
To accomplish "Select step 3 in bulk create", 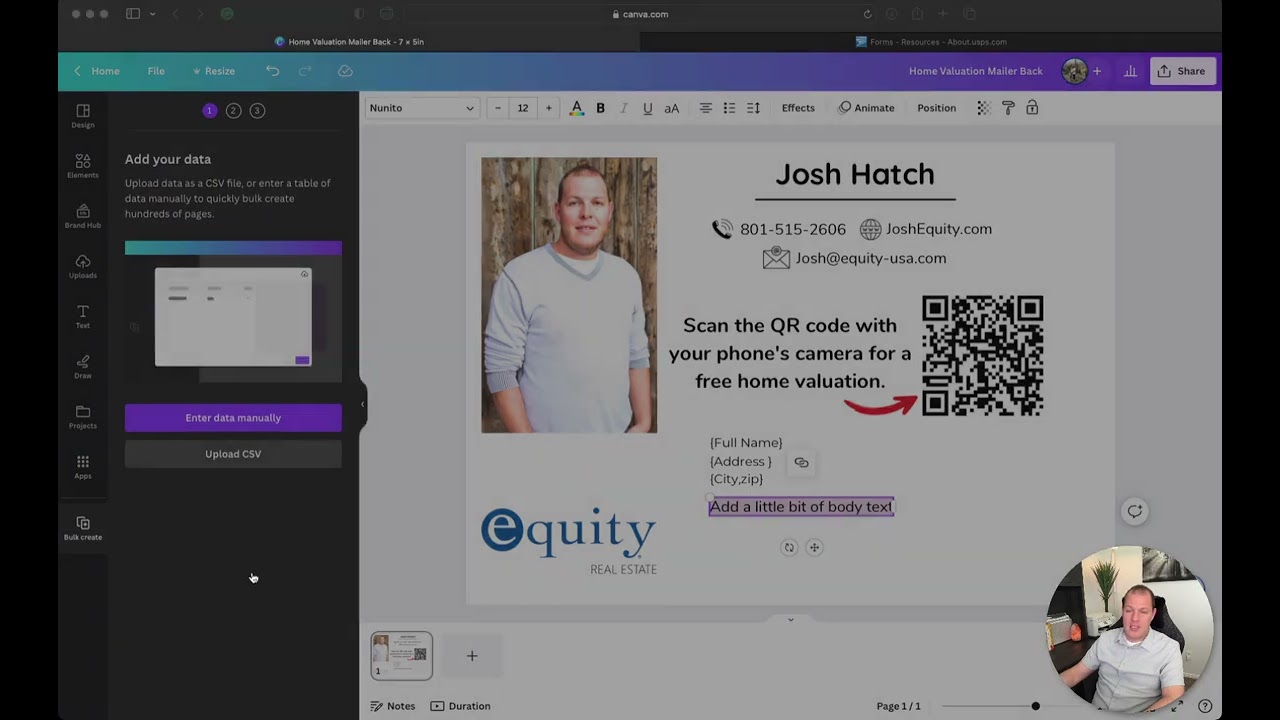I will tap(257, 111).
